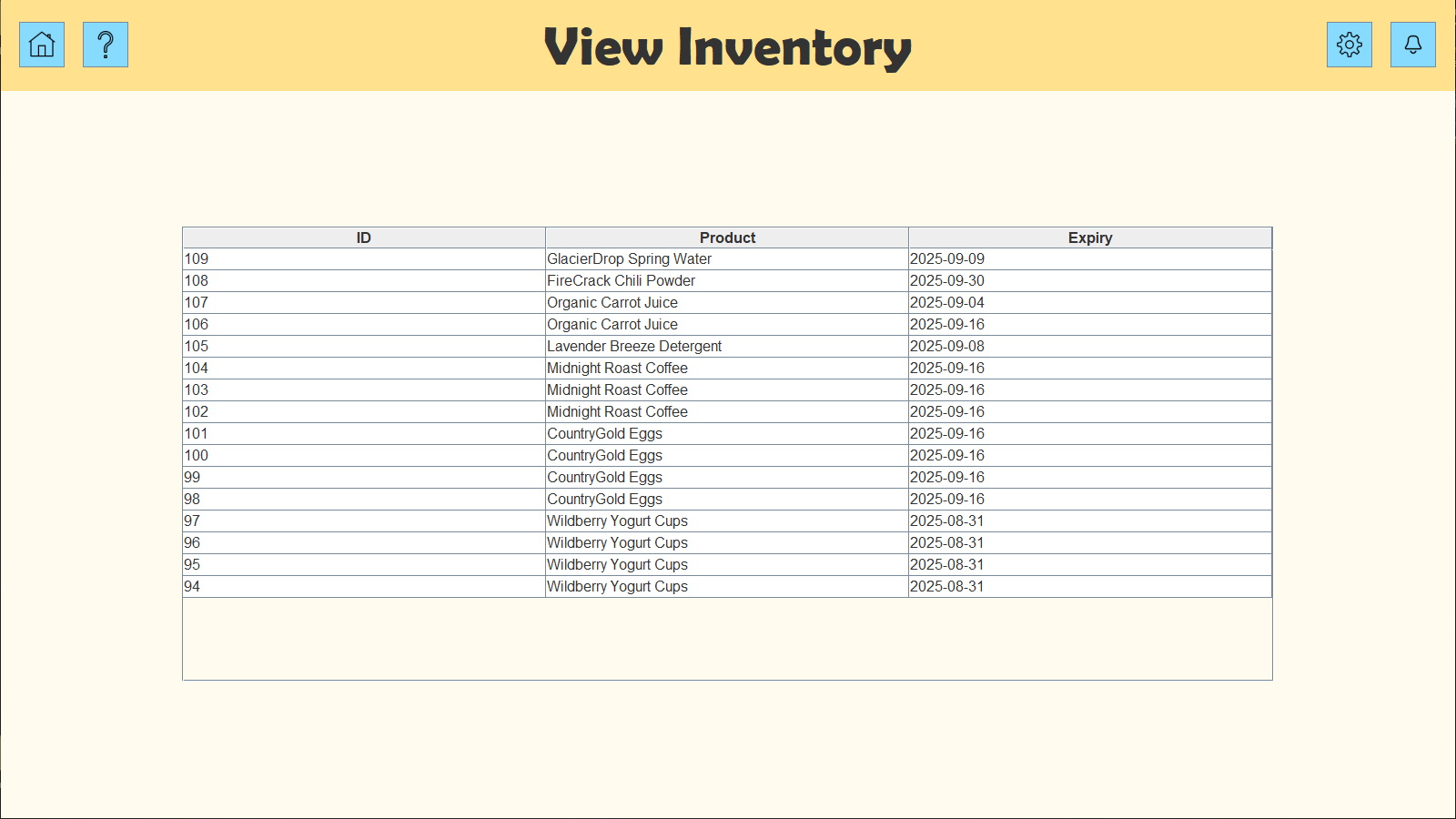1456x819 pixels.
Task: Open the Help question mark icon
Action: (x=106, y=45)
